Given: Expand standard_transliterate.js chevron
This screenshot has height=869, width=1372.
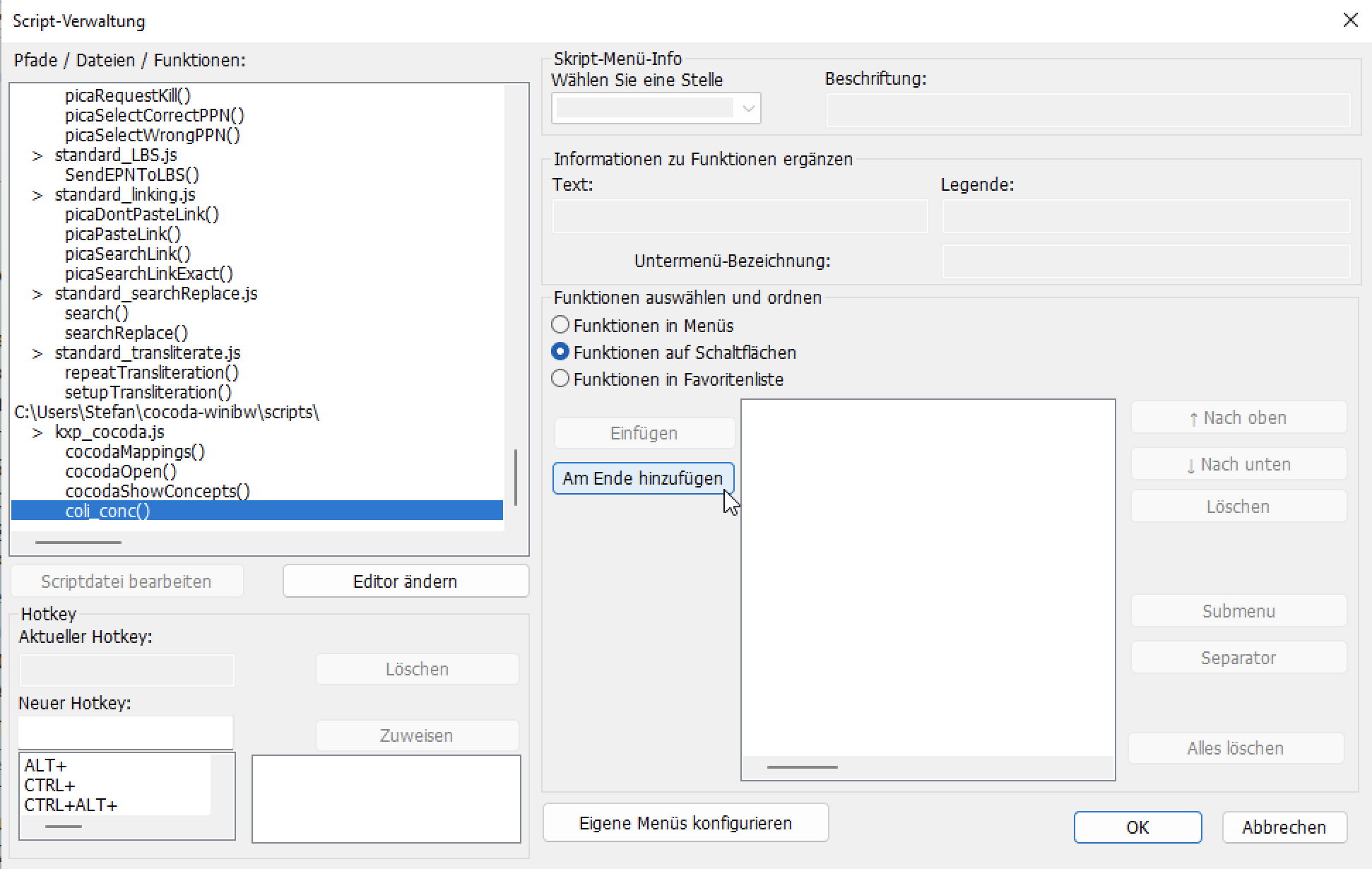Looking at the screenshot, I should coord(37,353).
